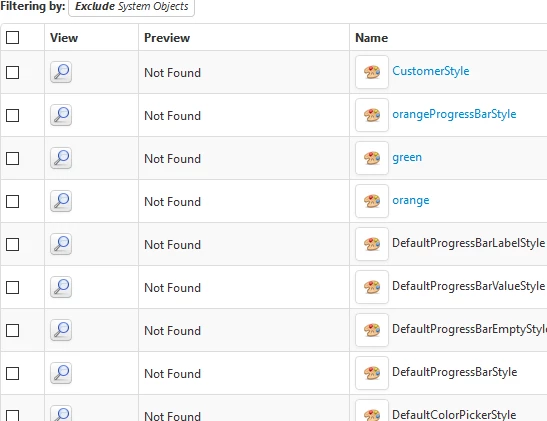Click the magnifier icon in the orange row

point(61,201)
